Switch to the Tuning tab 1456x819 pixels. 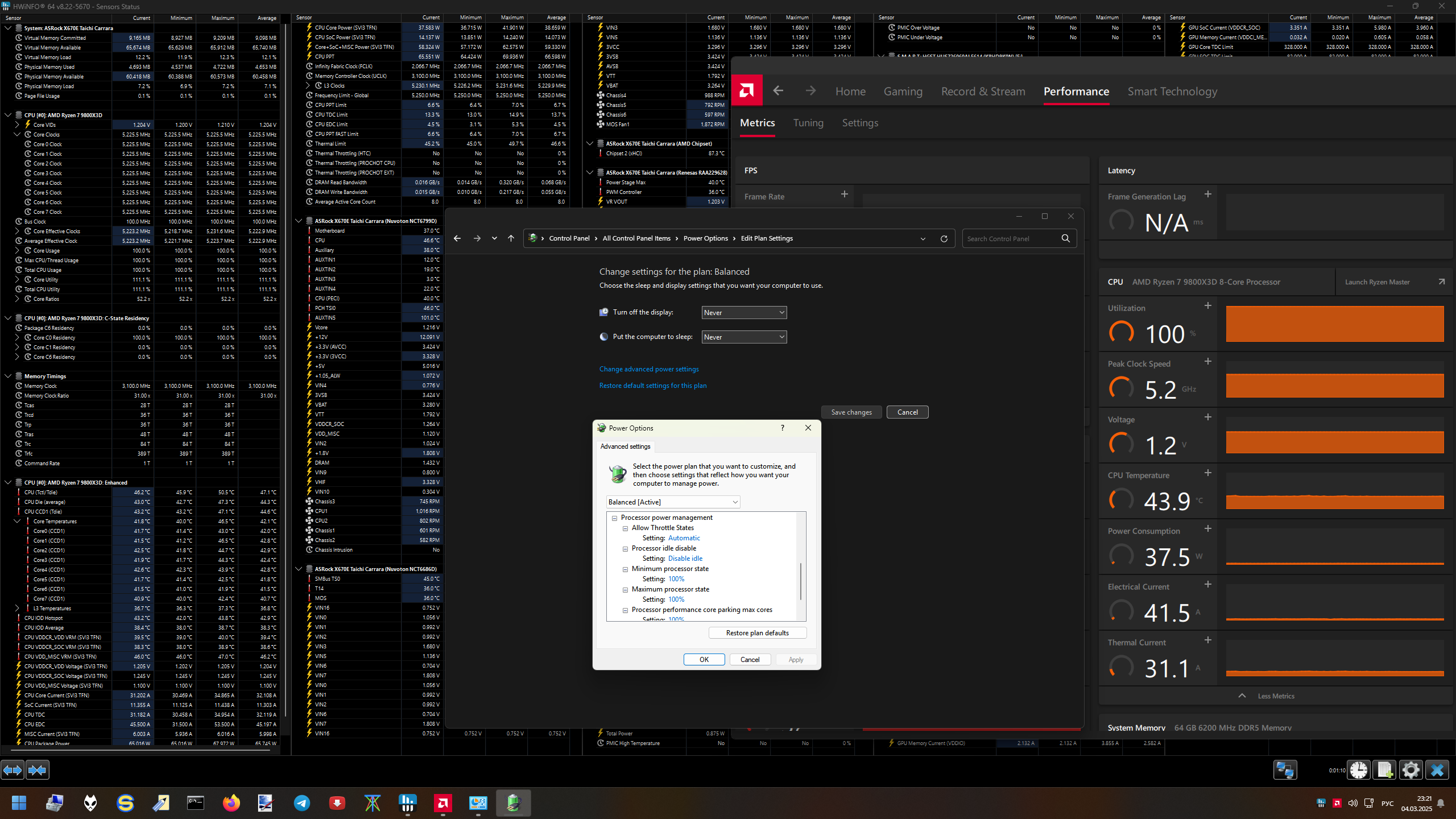[x=808, y=123]
